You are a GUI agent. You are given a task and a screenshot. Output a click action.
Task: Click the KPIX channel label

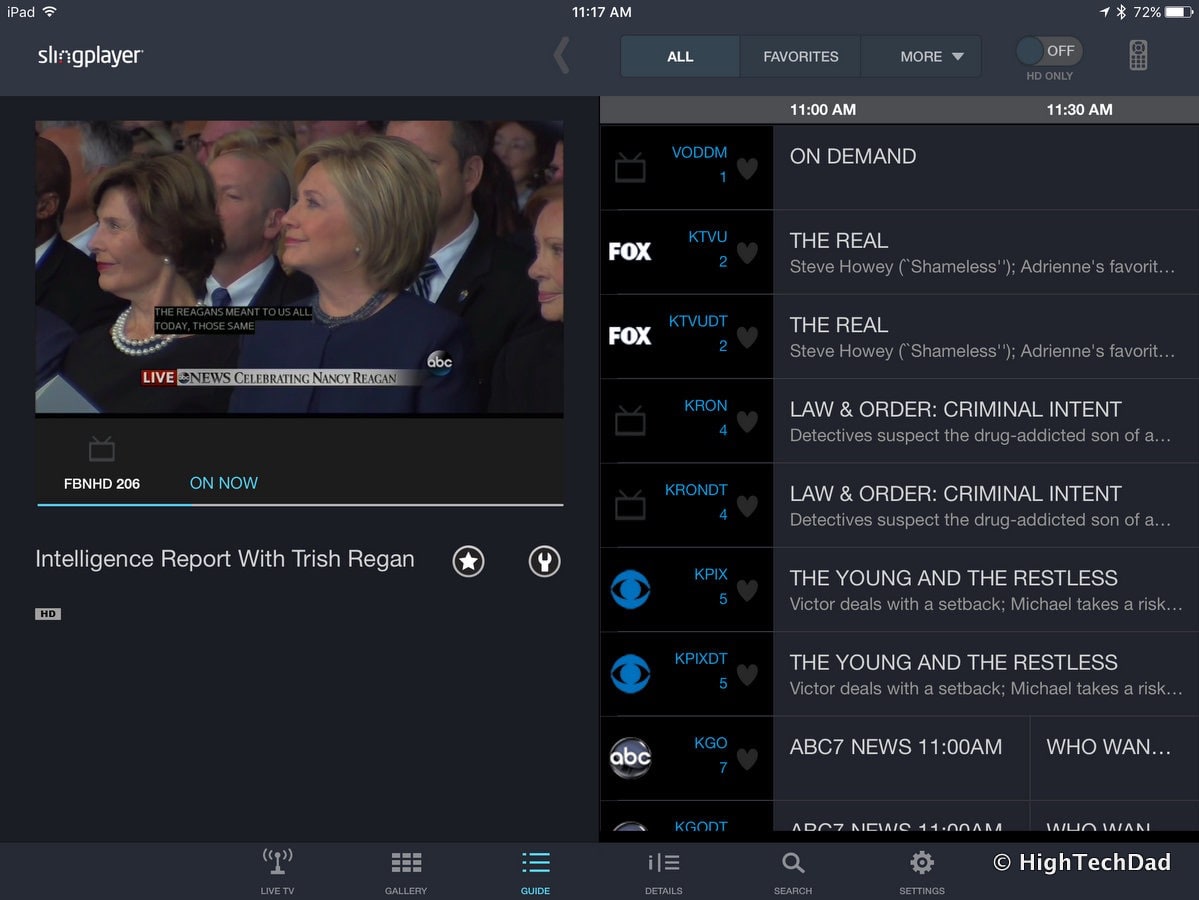pos(710,574)
